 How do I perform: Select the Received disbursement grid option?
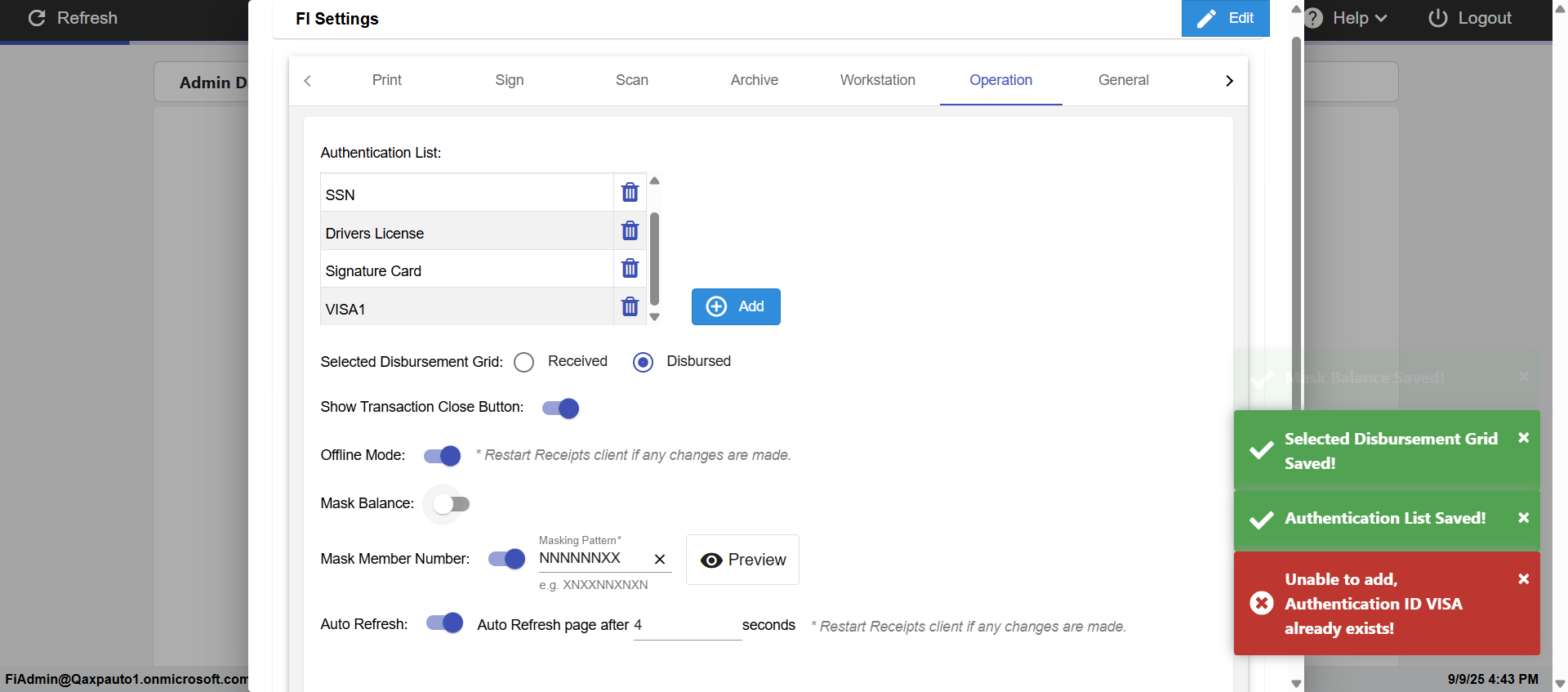coord(524,362)
